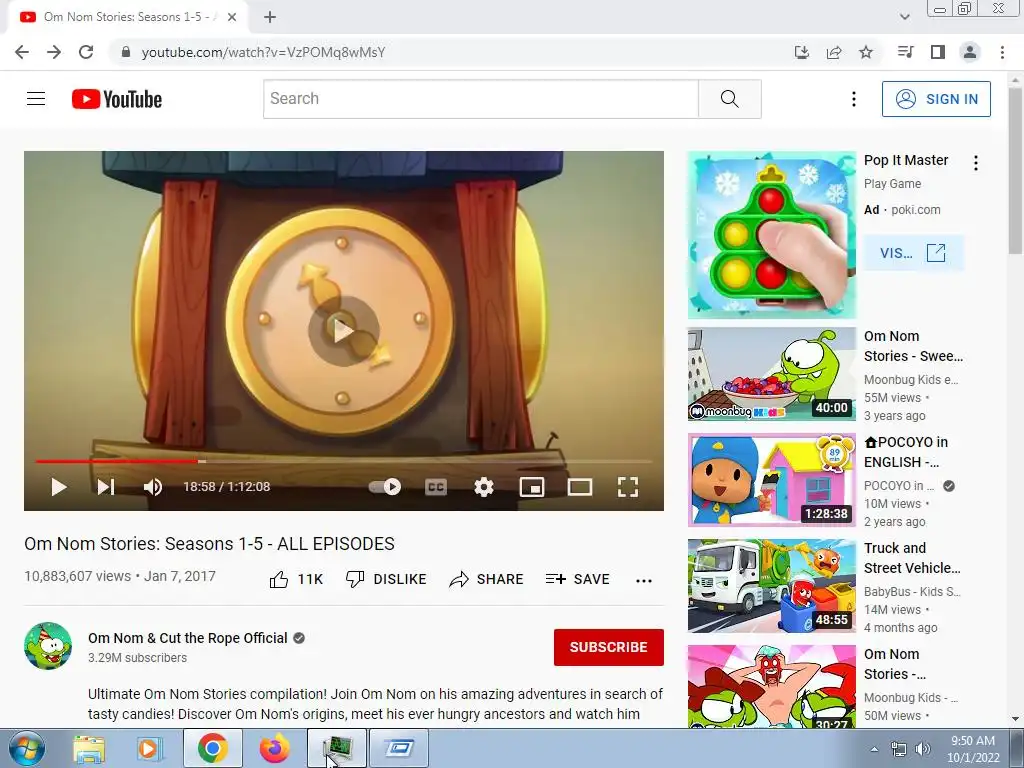This screenshot has width=1024, height=768.
Task: Toggle closed captions CC button
Action: click(436, 487)
